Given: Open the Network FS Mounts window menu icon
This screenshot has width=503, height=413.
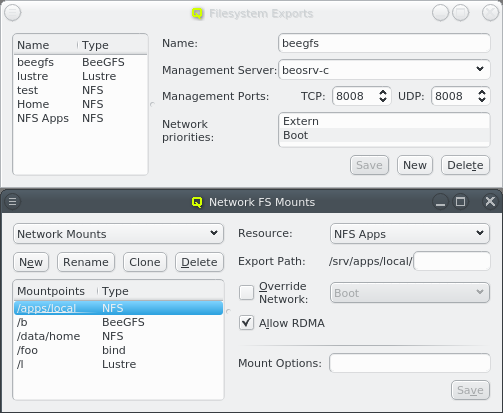Looking at the screenshot, I should pos(12,202).
